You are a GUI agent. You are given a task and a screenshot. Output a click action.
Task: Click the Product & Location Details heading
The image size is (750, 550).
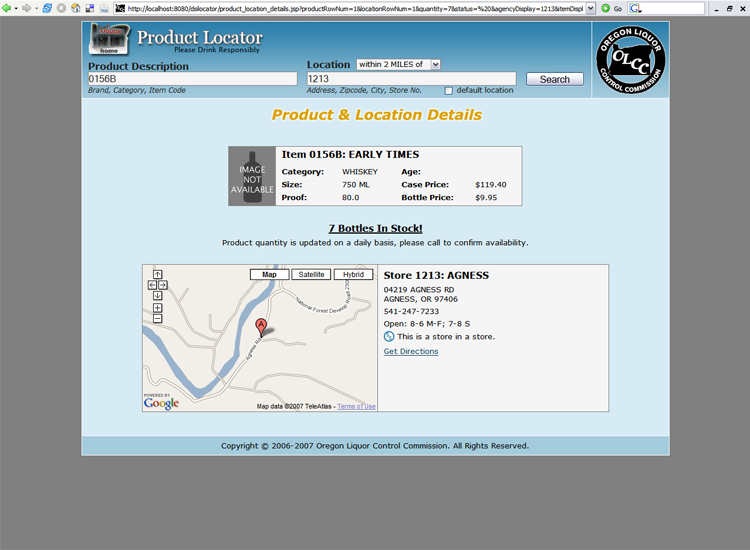coord(377,115)
